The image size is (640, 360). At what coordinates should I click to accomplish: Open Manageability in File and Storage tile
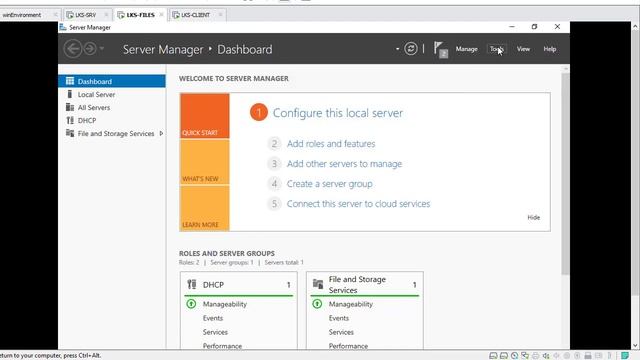(351, 304)
